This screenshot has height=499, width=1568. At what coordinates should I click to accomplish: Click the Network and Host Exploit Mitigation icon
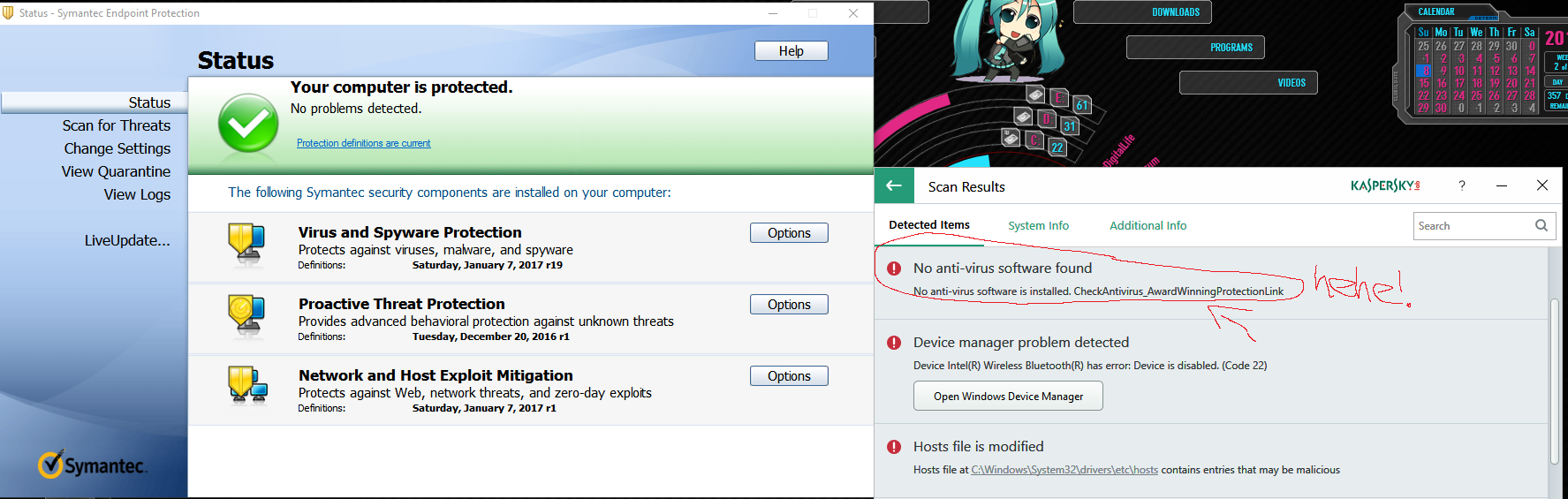[x=247, y=386]
